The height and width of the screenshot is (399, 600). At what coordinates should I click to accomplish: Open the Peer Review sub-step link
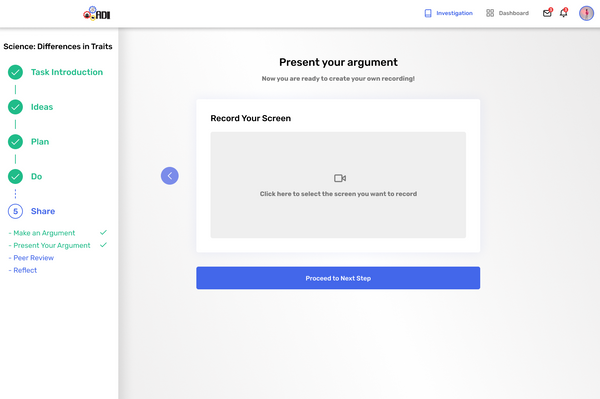[x=34, y=258]
